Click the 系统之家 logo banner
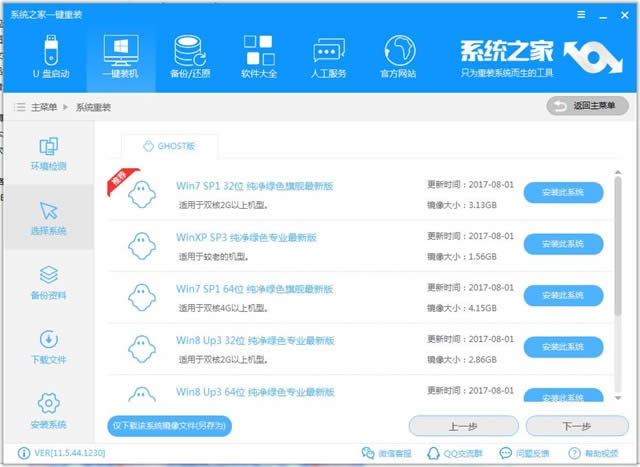640x467 pixels. coord(541,58)
